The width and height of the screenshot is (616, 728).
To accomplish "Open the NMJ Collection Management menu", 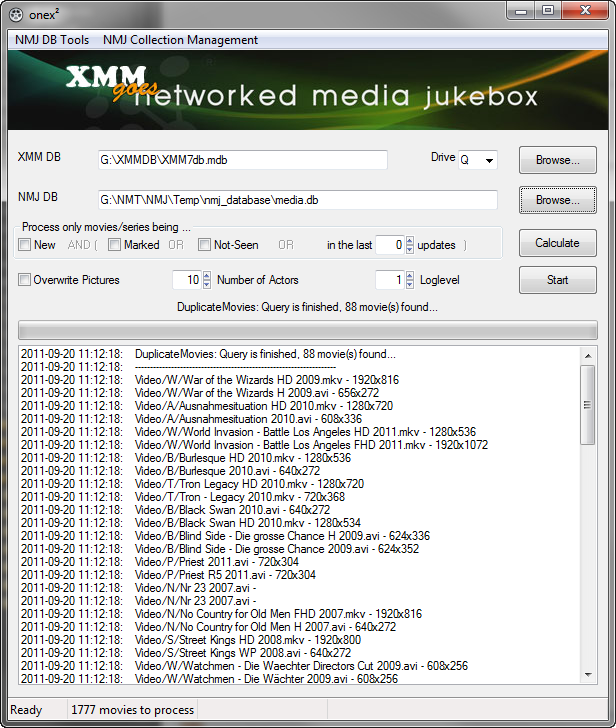I will click(180, 40).
